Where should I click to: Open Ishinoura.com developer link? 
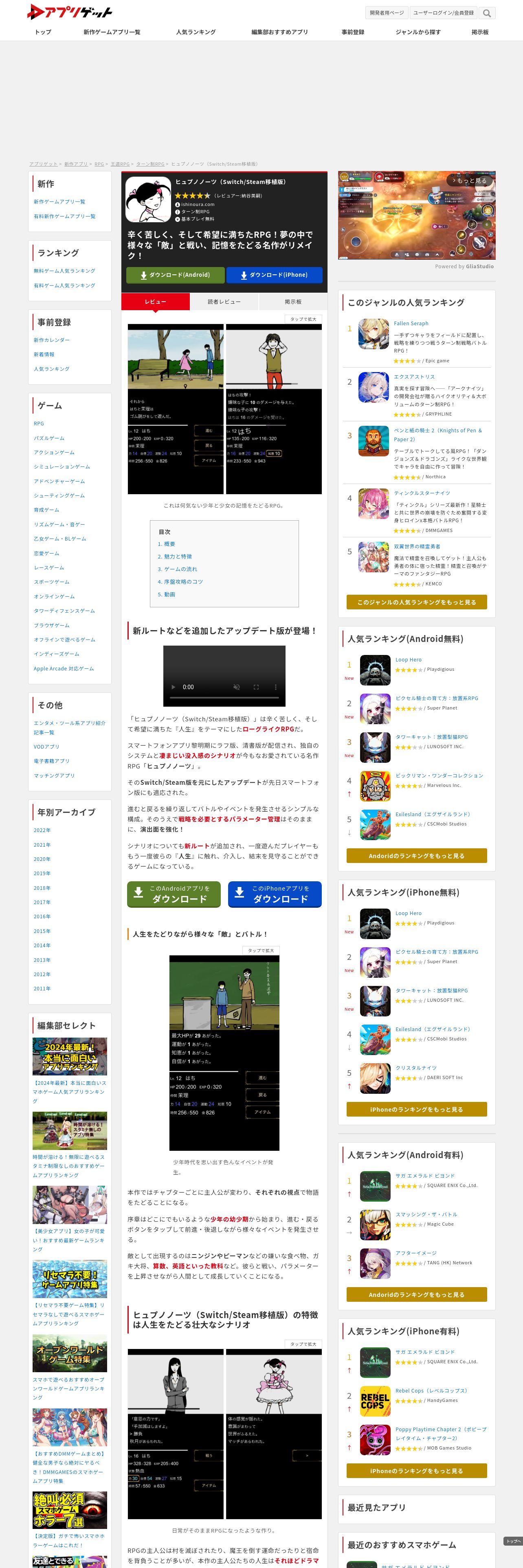click(197, 204)
